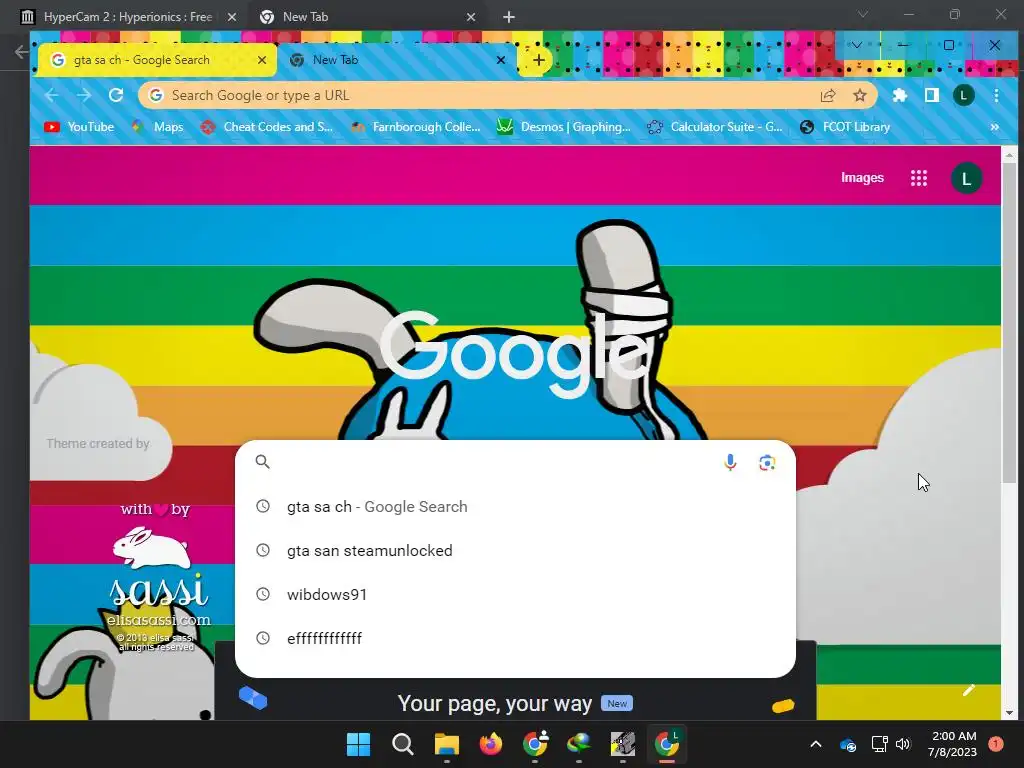Open the Windows Start menu

pos(359,744)
